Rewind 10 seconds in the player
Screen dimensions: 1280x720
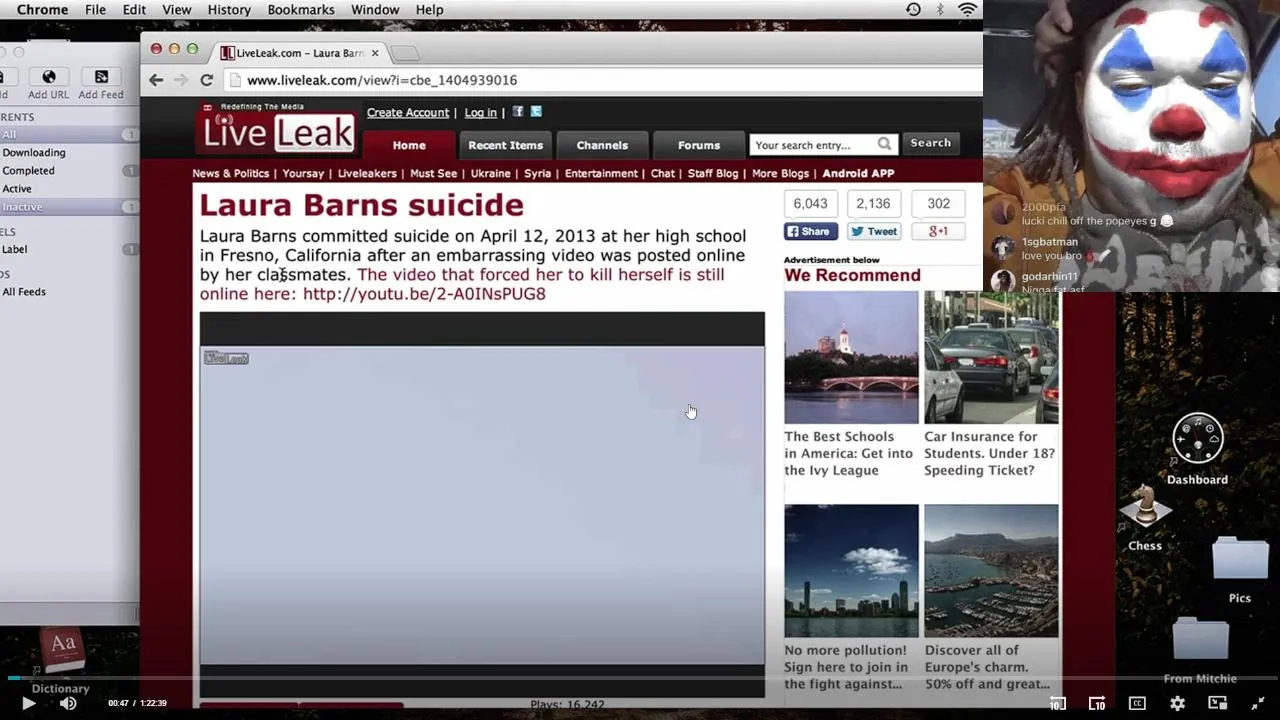click(1057, 703)
